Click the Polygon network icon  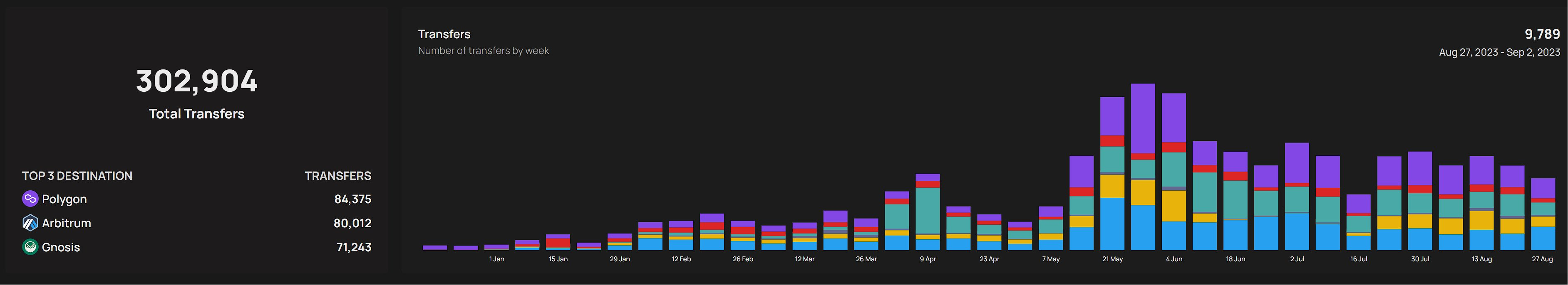point(30,199)
